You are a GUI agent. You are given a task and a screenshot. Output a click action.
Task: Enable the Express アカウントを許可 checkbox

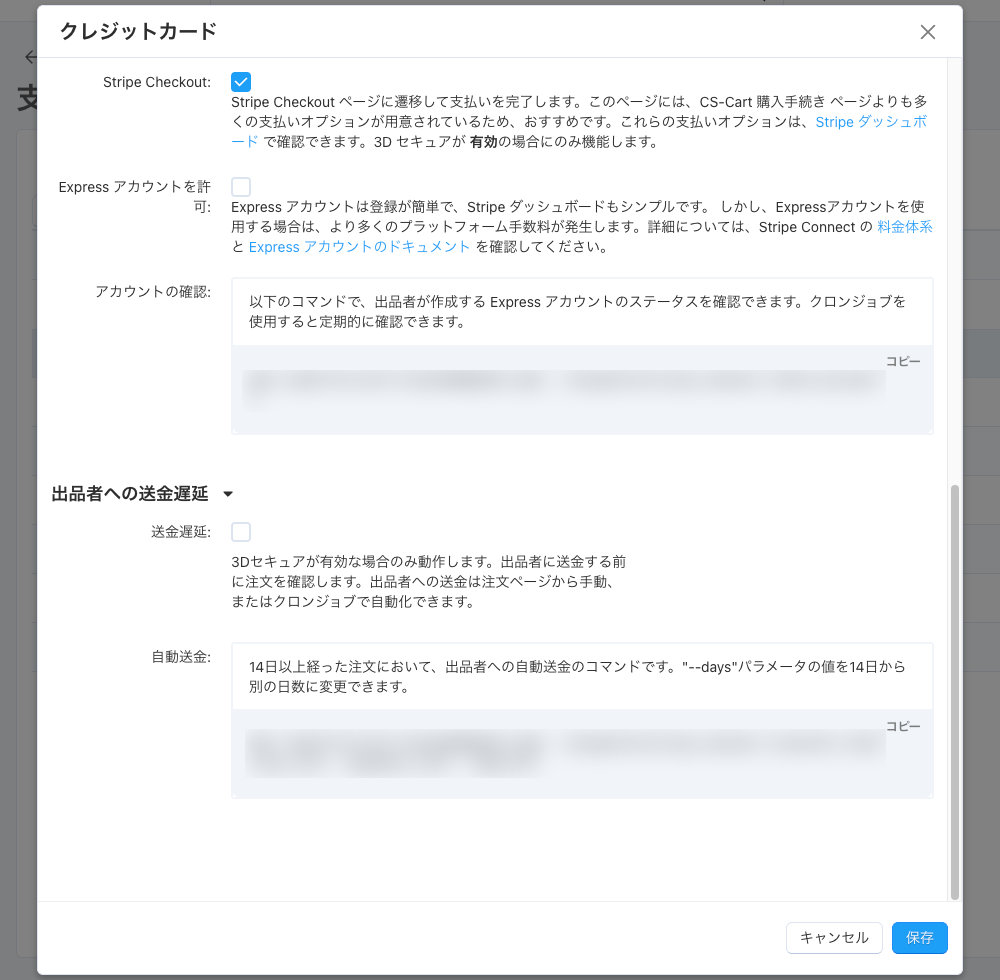point(241,187)
